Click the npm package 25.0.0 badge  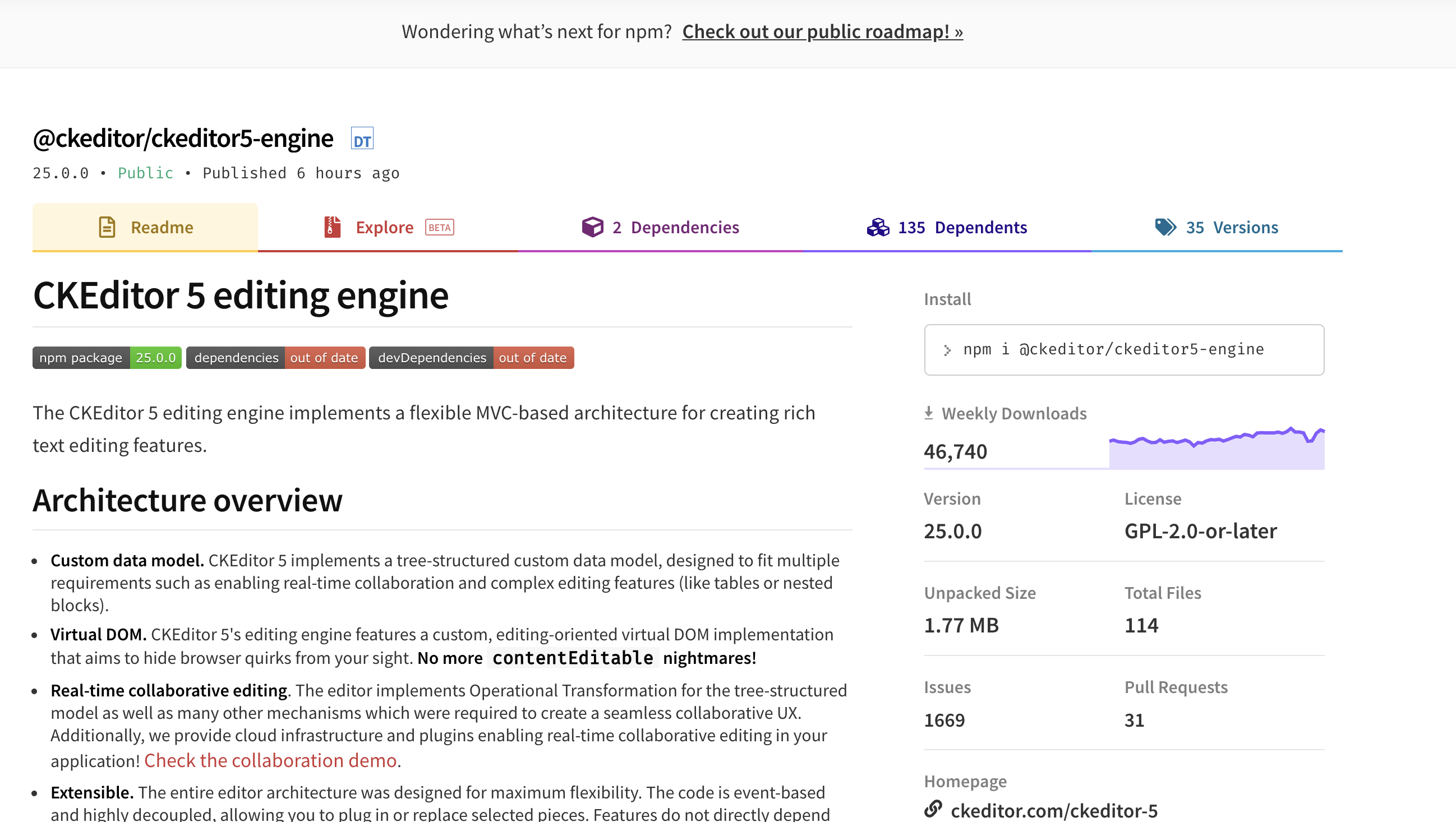[x=107, y=358]
